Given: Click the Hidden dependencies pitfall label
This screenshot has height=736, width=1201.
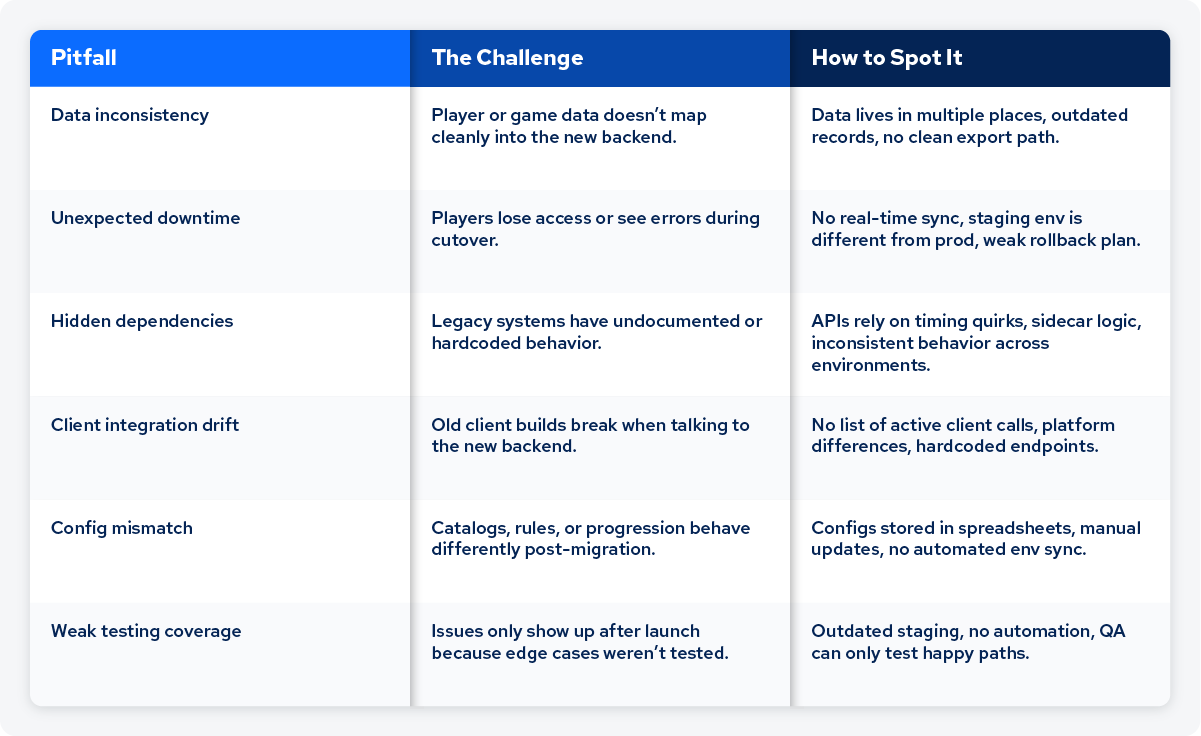Looking at the screenshot, I should 142,321.
